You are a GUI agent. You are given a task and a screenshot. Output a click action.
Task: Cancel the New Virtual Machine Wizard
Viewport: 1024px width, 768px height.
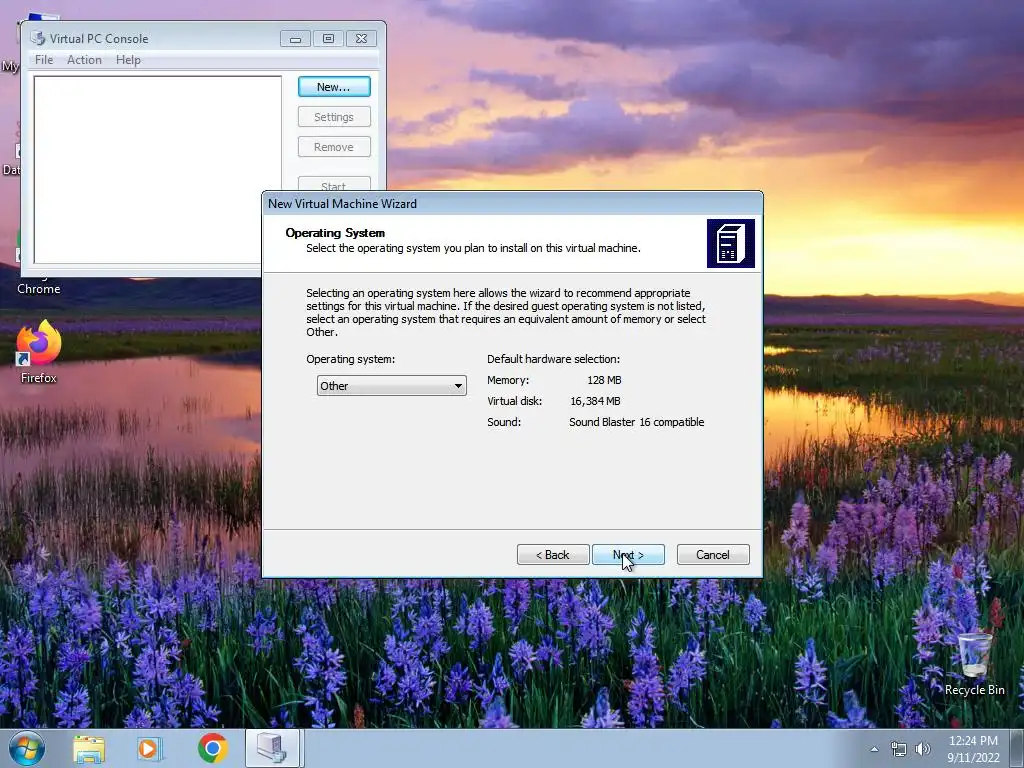713,554
